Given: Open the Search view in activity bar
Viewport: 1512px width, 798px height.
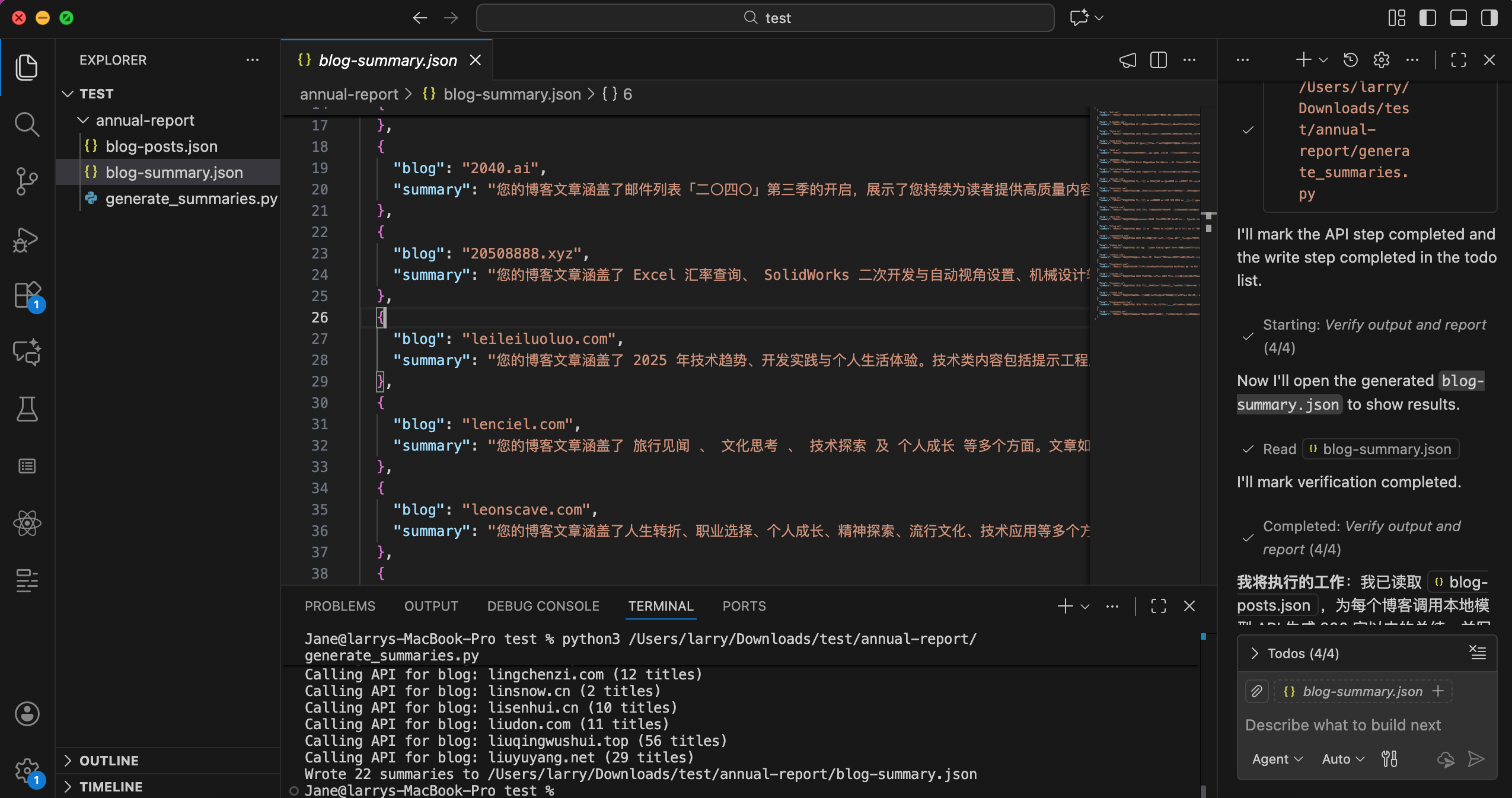Looking at the screenshot, I should [27, 125].
